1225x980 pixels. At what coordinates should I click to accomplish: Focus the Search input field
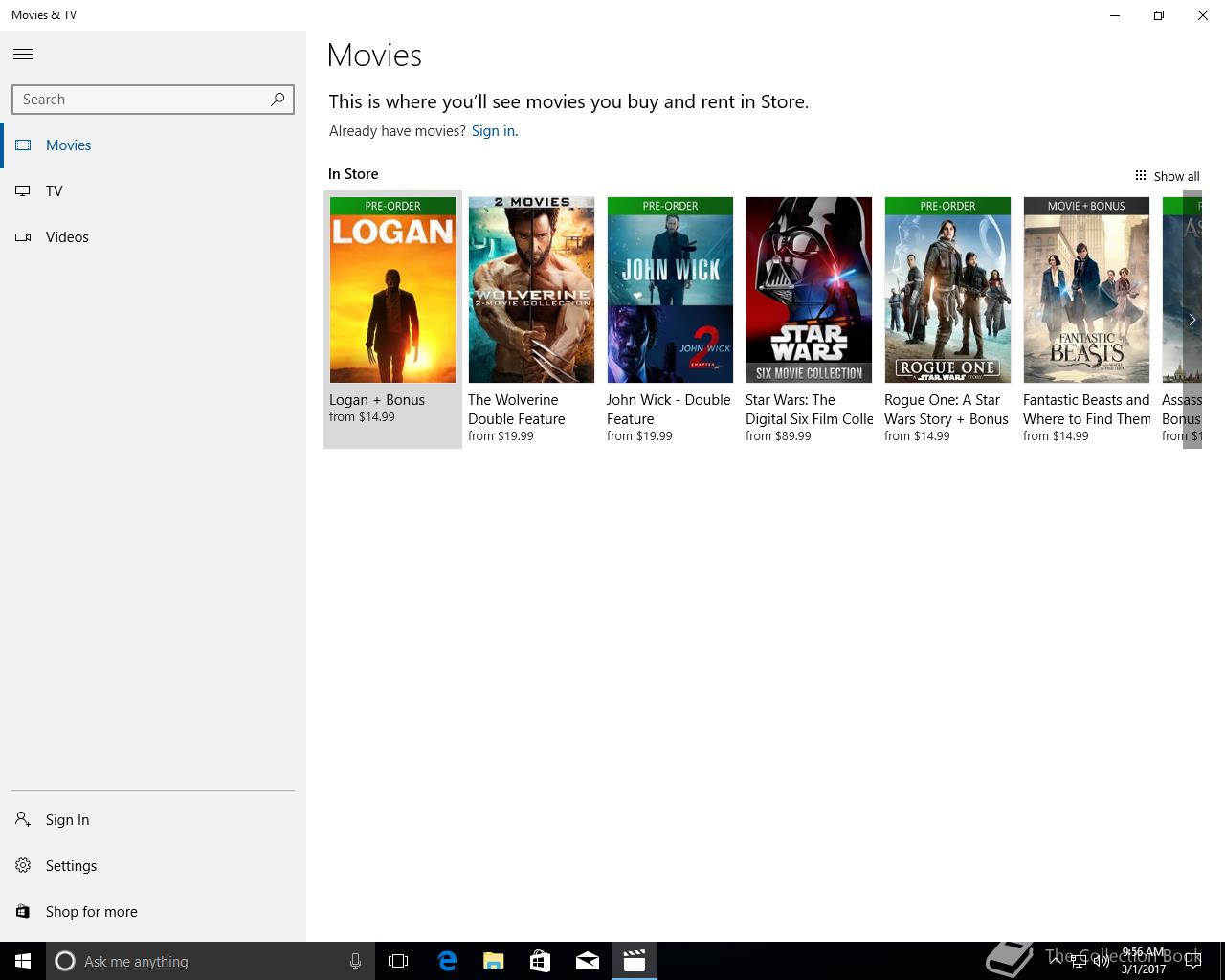[153, 100]
